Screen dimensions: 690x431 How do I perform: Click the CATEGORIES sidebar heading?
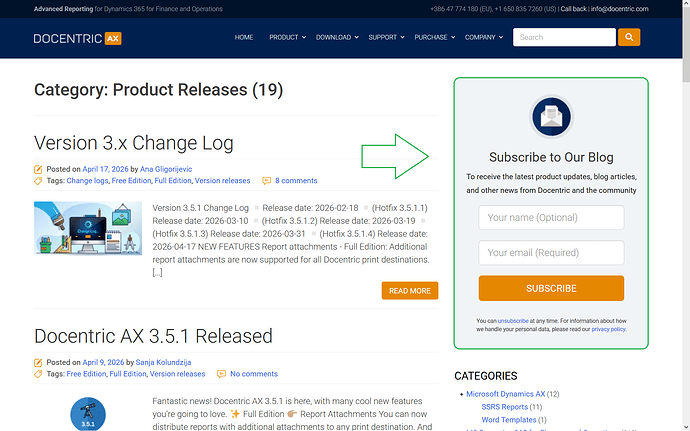click(486, 376)
